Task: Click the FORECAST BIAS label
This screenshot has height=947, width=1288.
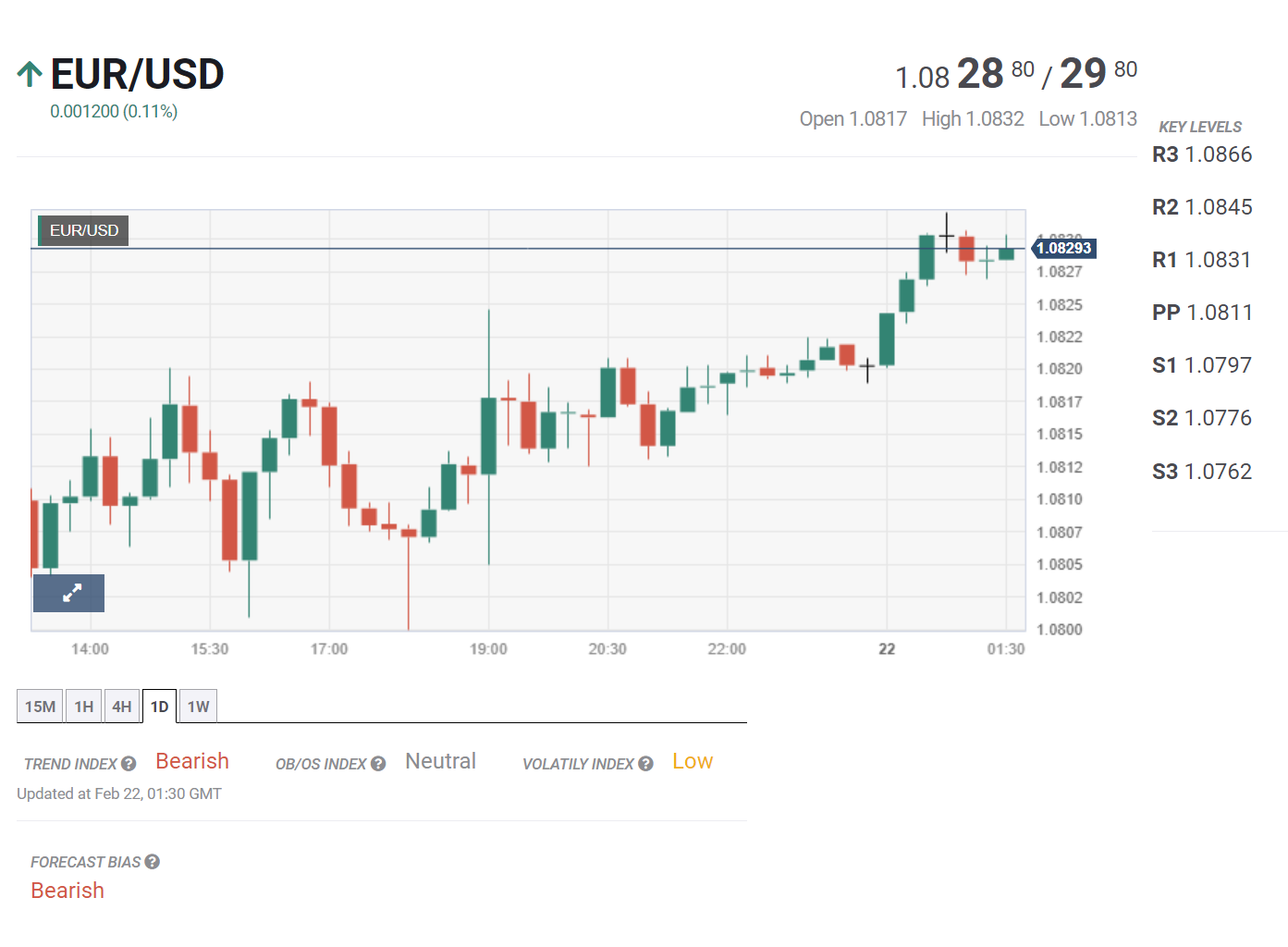Action: [85, 862]
